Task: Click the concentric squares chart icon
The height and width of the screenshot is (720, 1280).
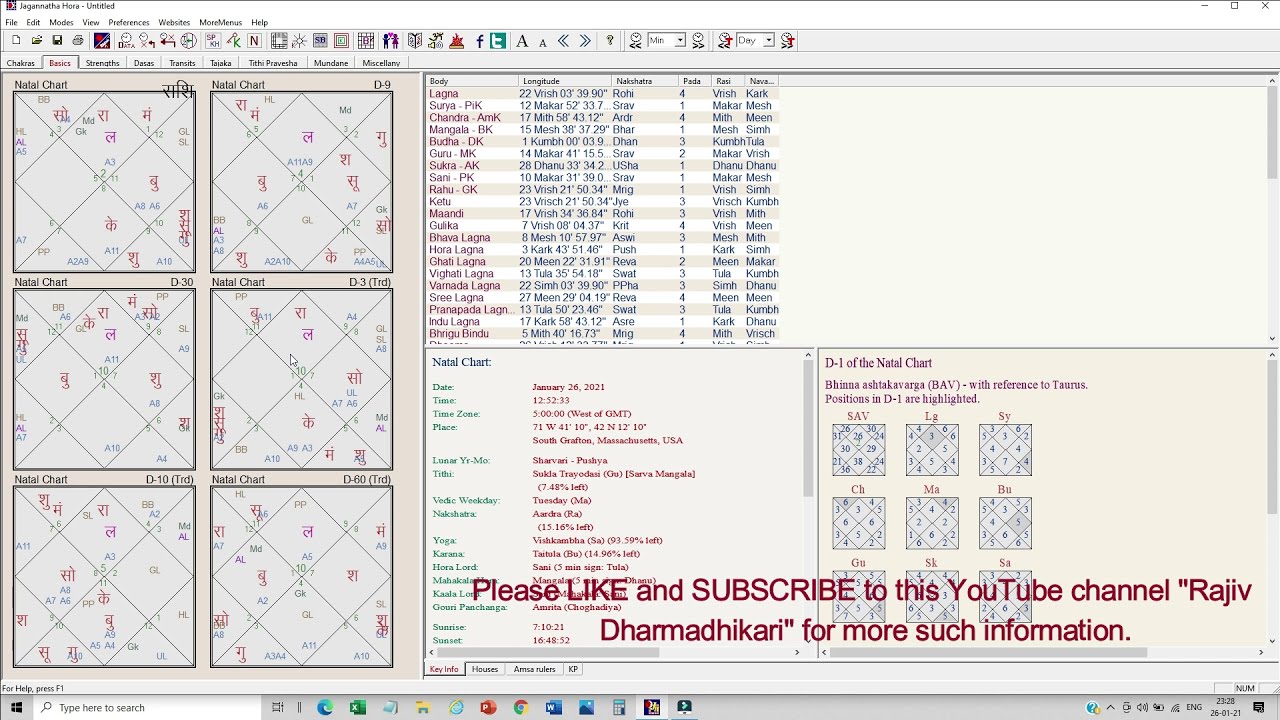Action: (342, 41)
